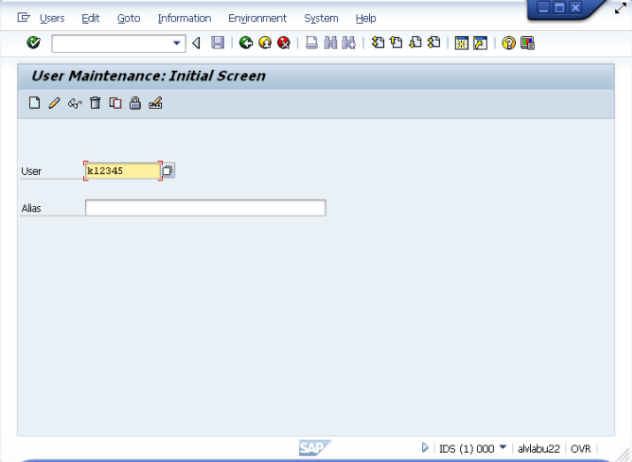Open the System menu
This screenshot has width=632, height=462.
pos(321,18)
